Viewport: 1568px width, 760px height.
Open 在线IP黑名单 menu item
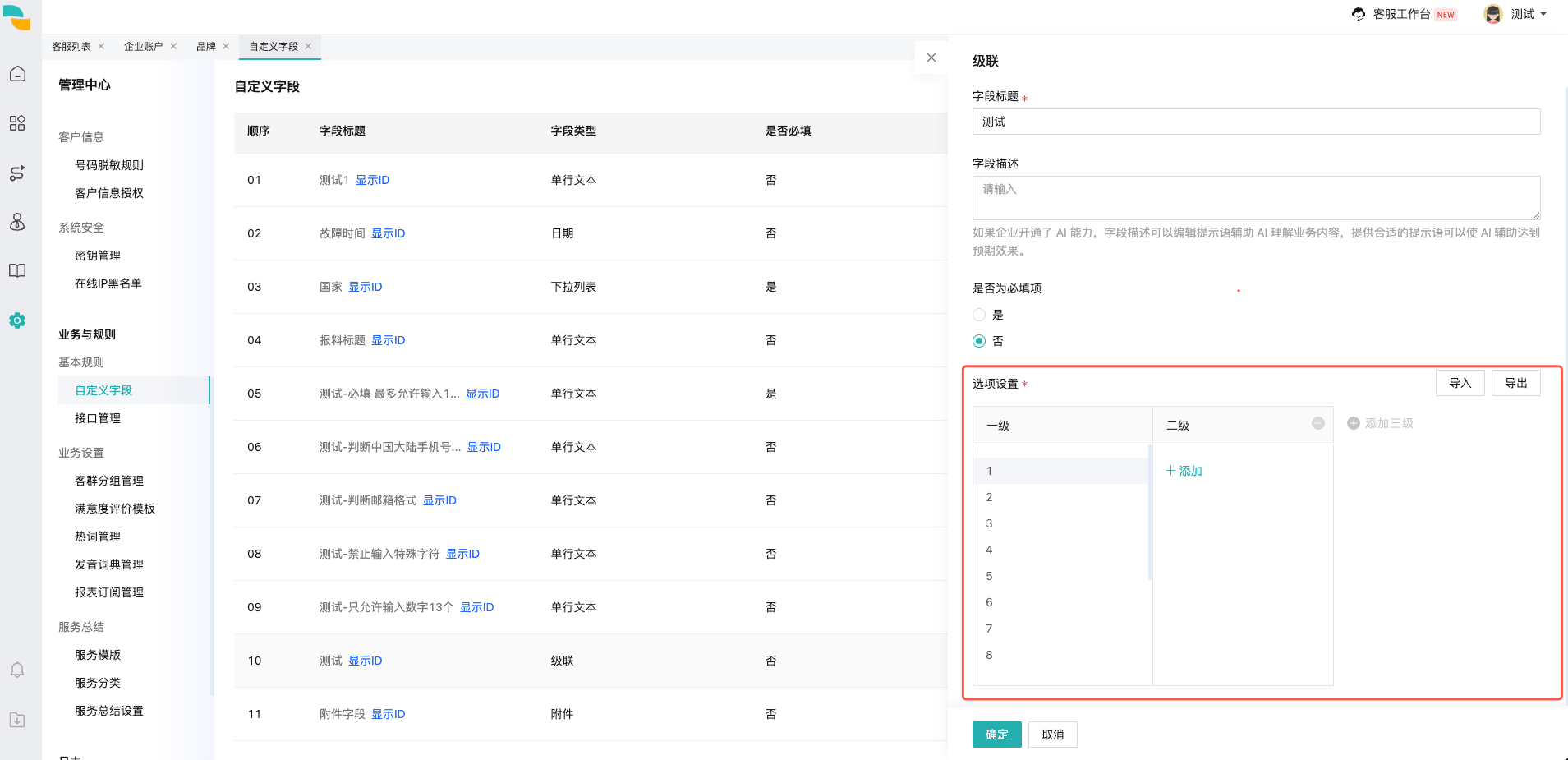point(108,283)
